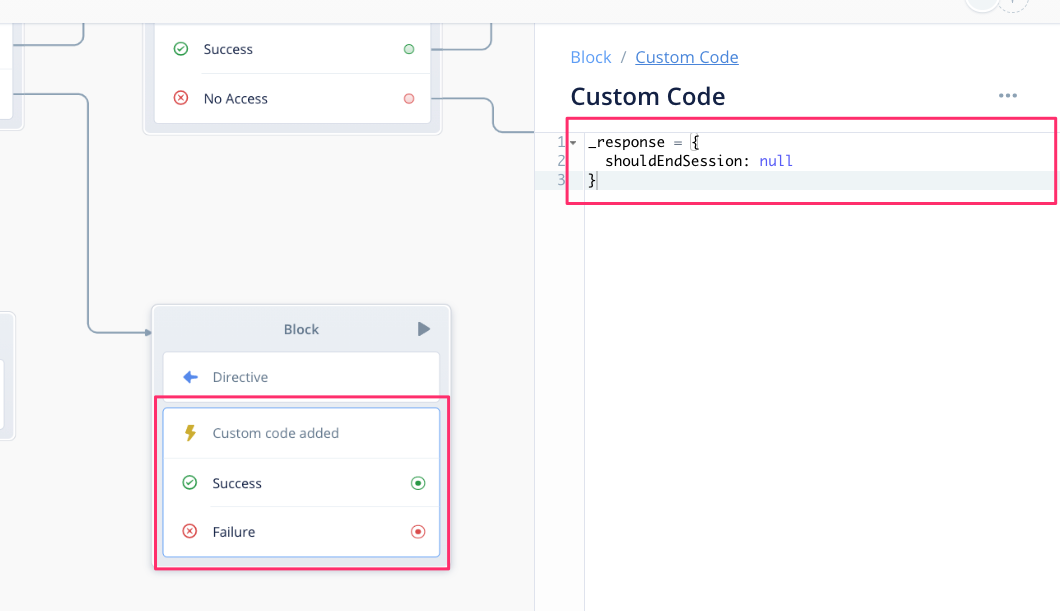Viewport: 1060px width, 611px height.
Task: Click the green checkmark icon in upper Success row
Action: 181,49
